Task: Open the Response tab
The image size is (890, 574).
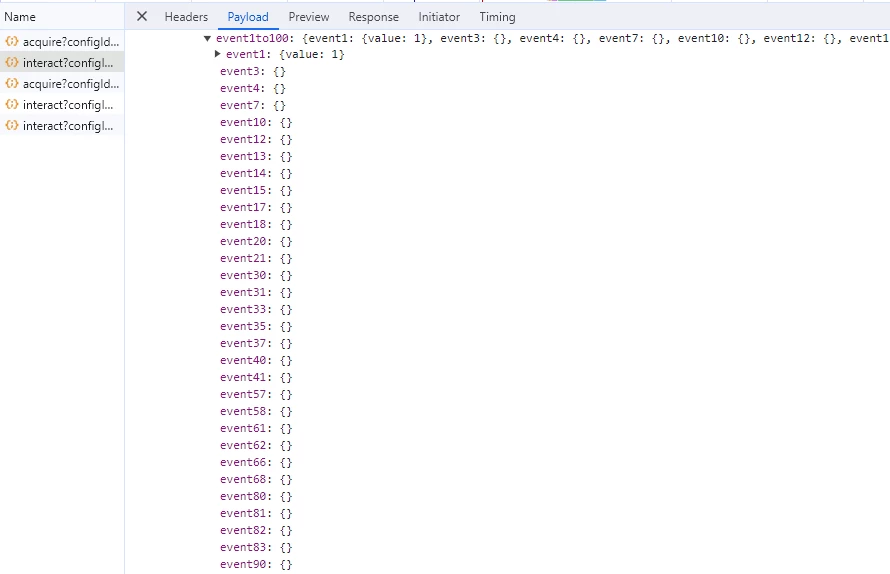Action: click(373, 17)
